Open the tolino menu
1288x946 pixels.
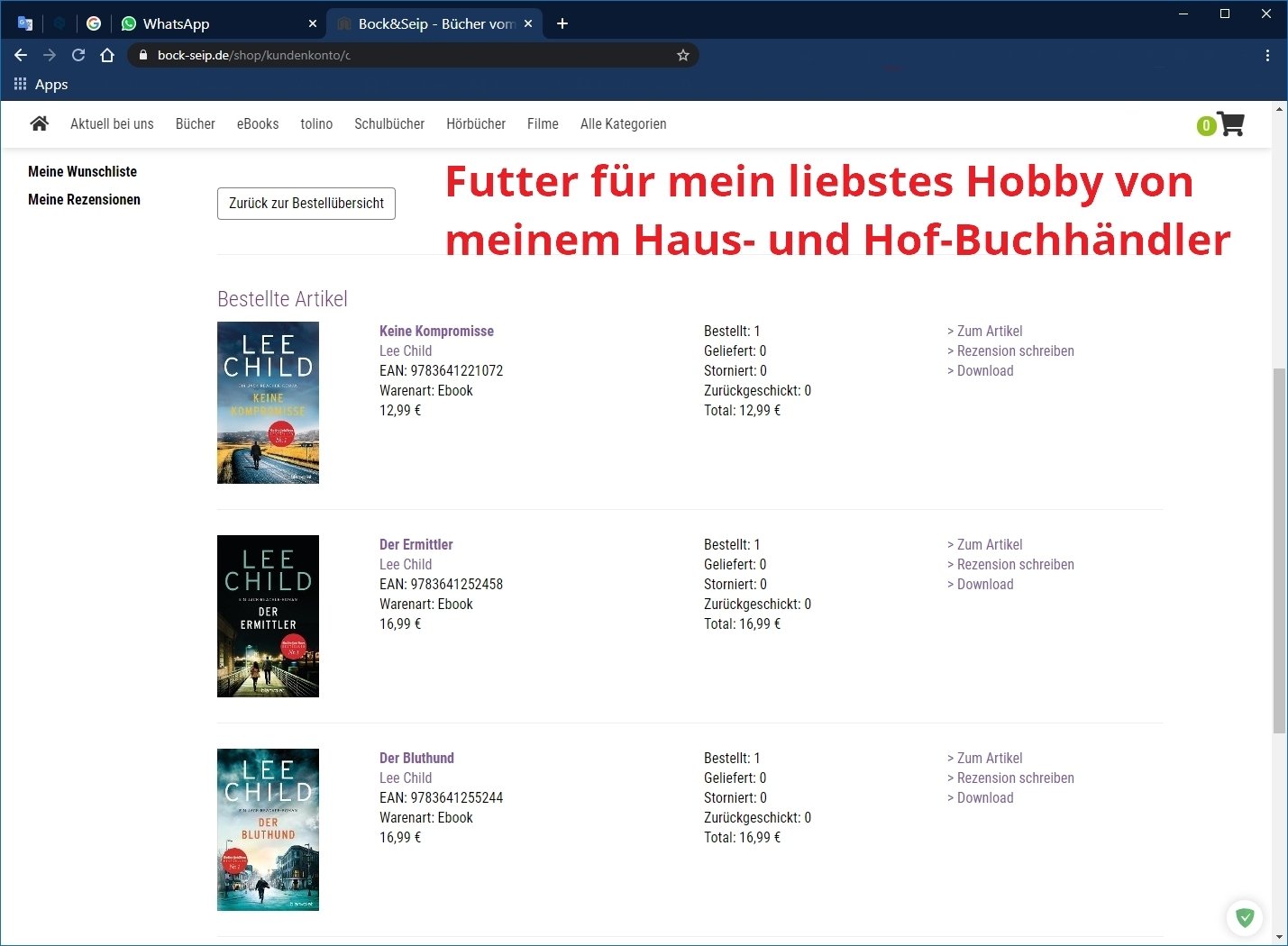tap(316, 123)
